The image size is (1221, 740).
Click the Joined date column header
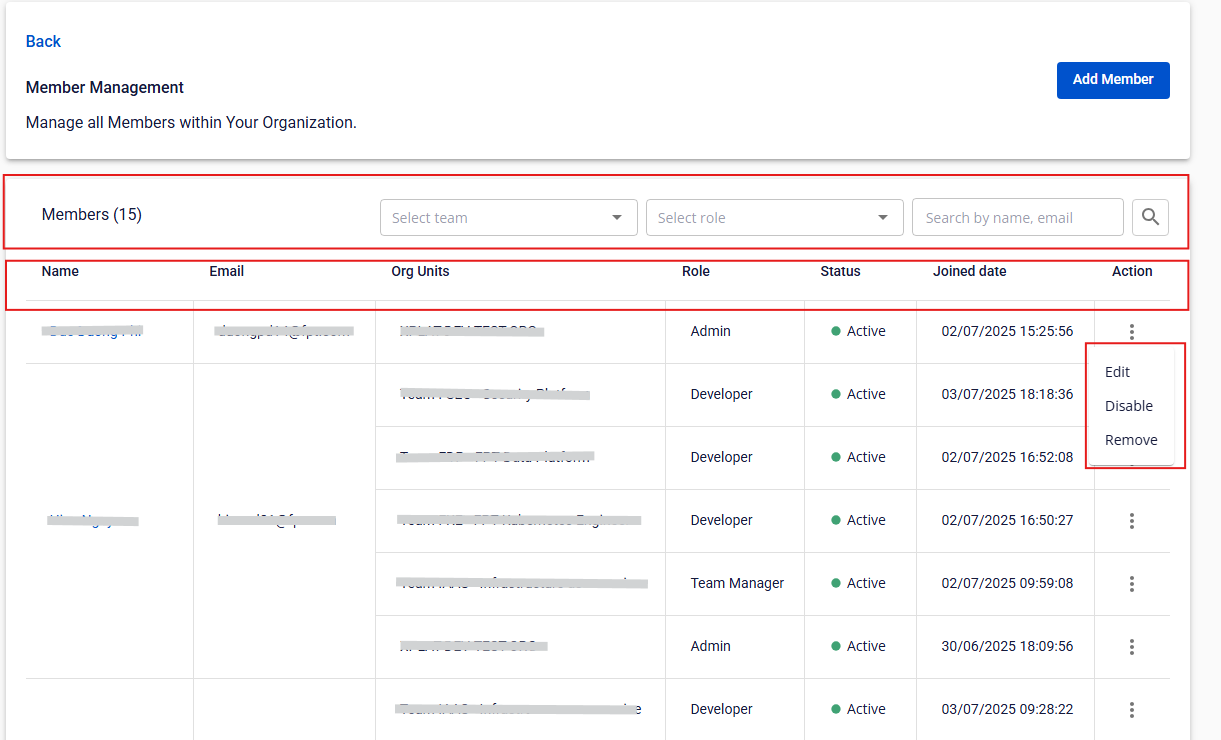coord(969,271)
